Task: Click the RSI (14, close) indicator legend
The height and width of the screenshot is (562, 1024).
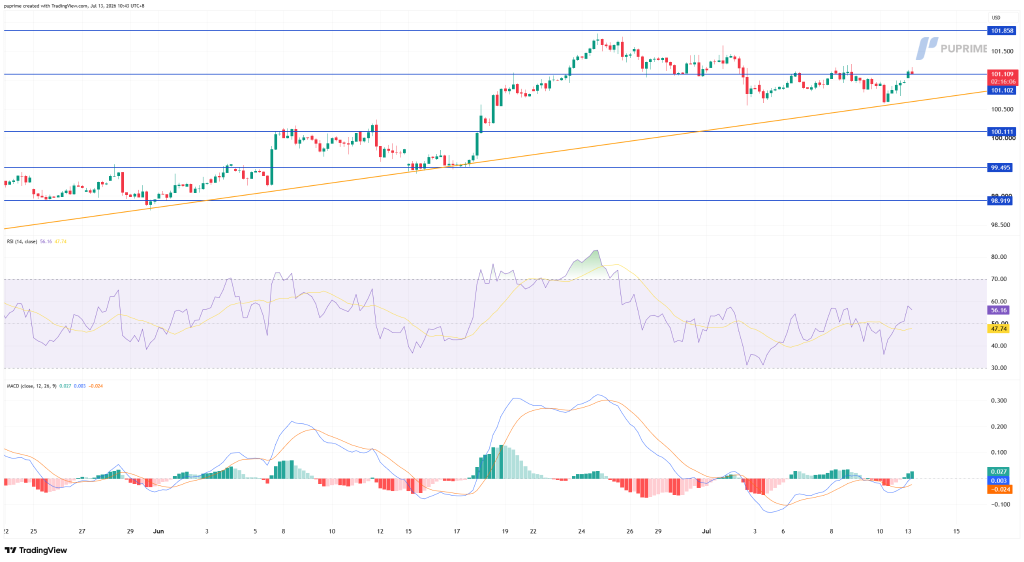Action: coord(21,242)
